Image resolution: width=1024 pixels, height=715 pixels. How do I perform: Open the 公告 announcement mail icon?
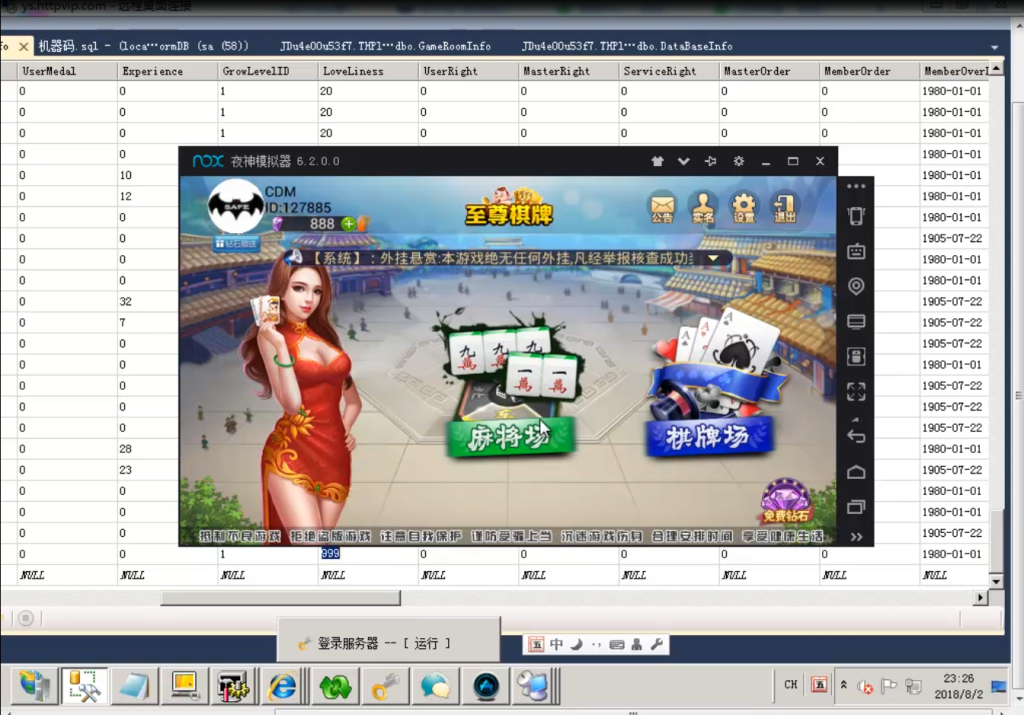tap(662, 209)
